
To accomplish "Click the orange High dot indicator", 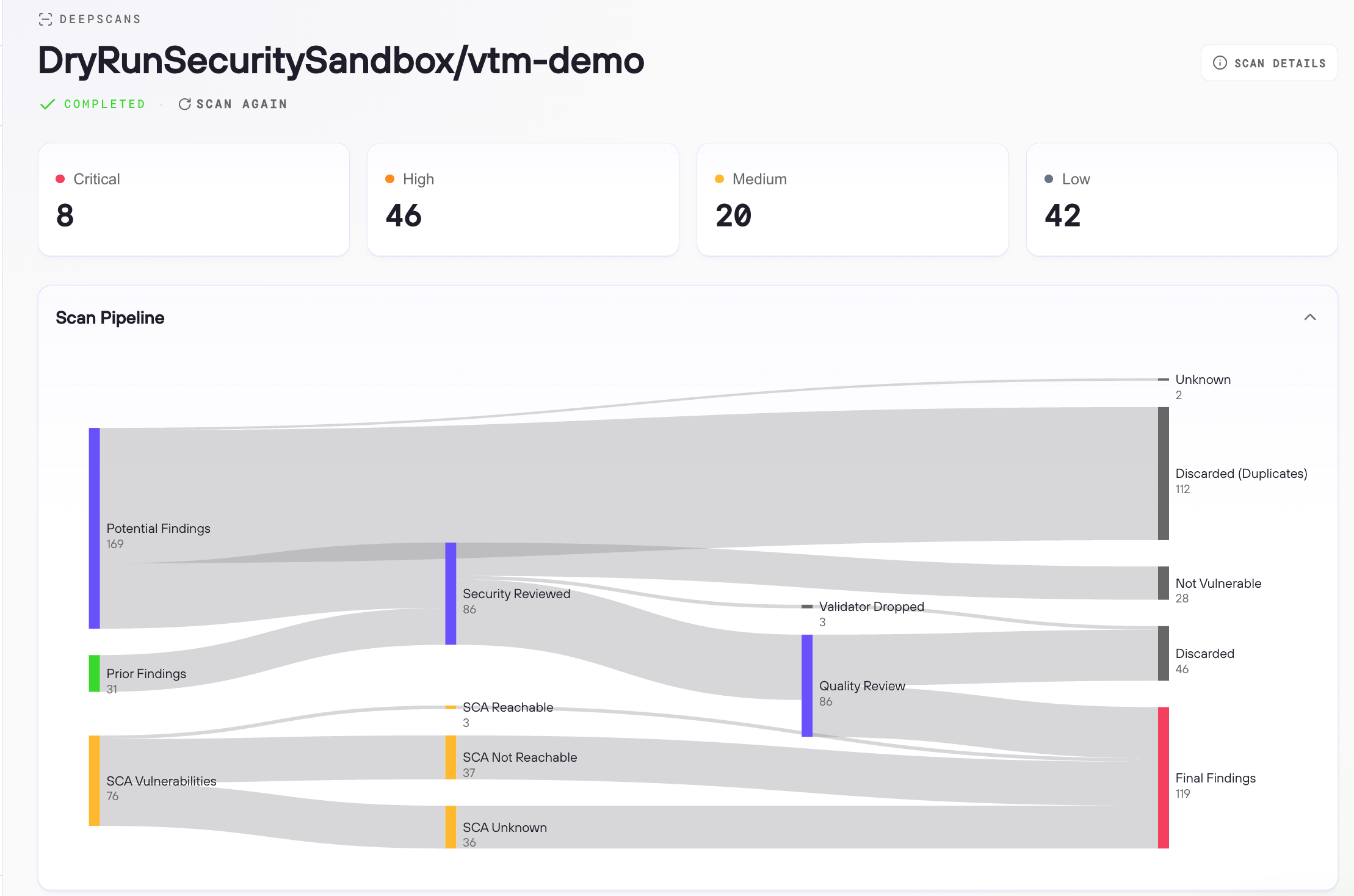I will point(389,179).
